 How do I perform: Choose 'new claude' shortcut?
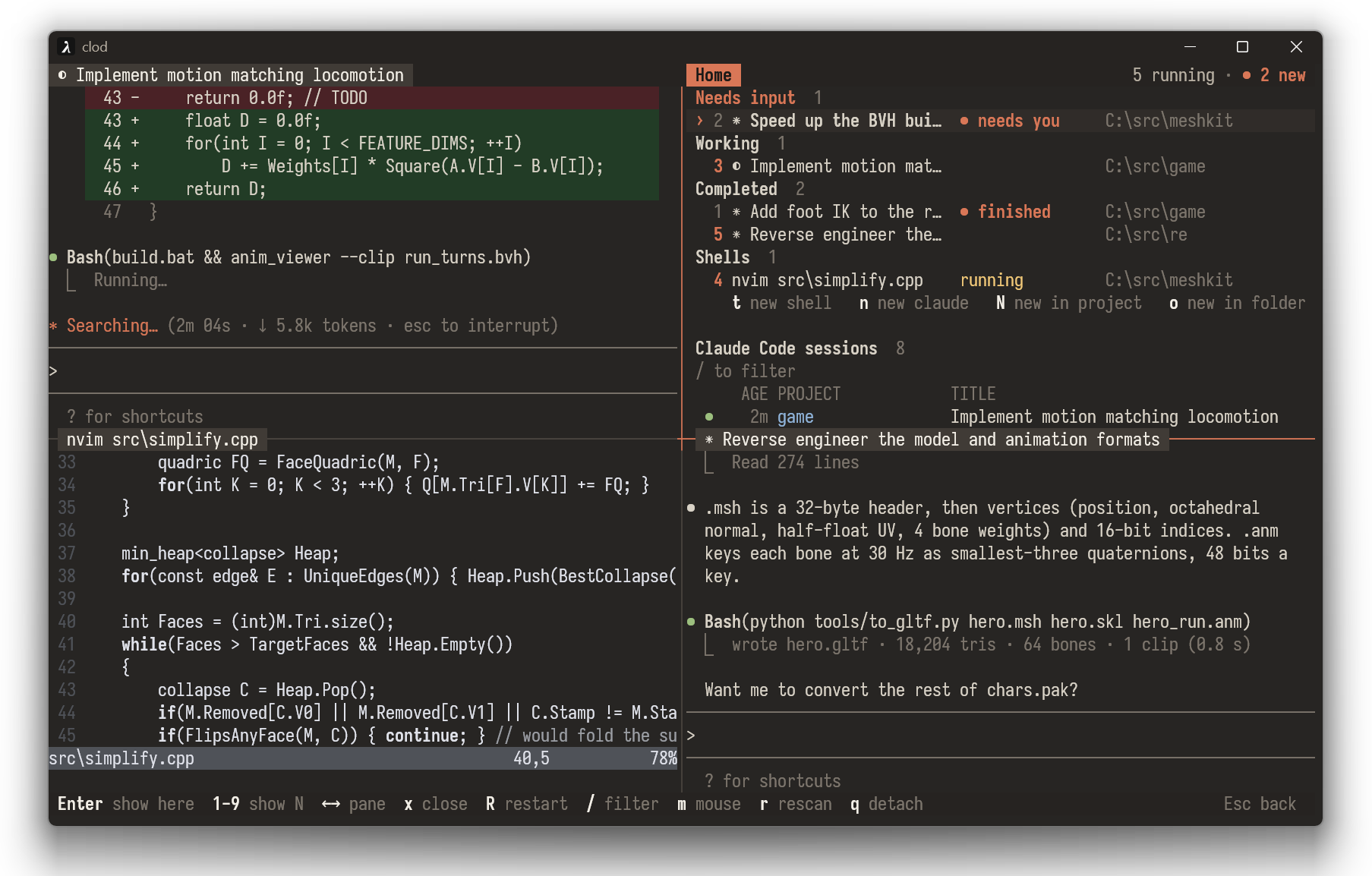pyautogui.click(x=913, y=303)
